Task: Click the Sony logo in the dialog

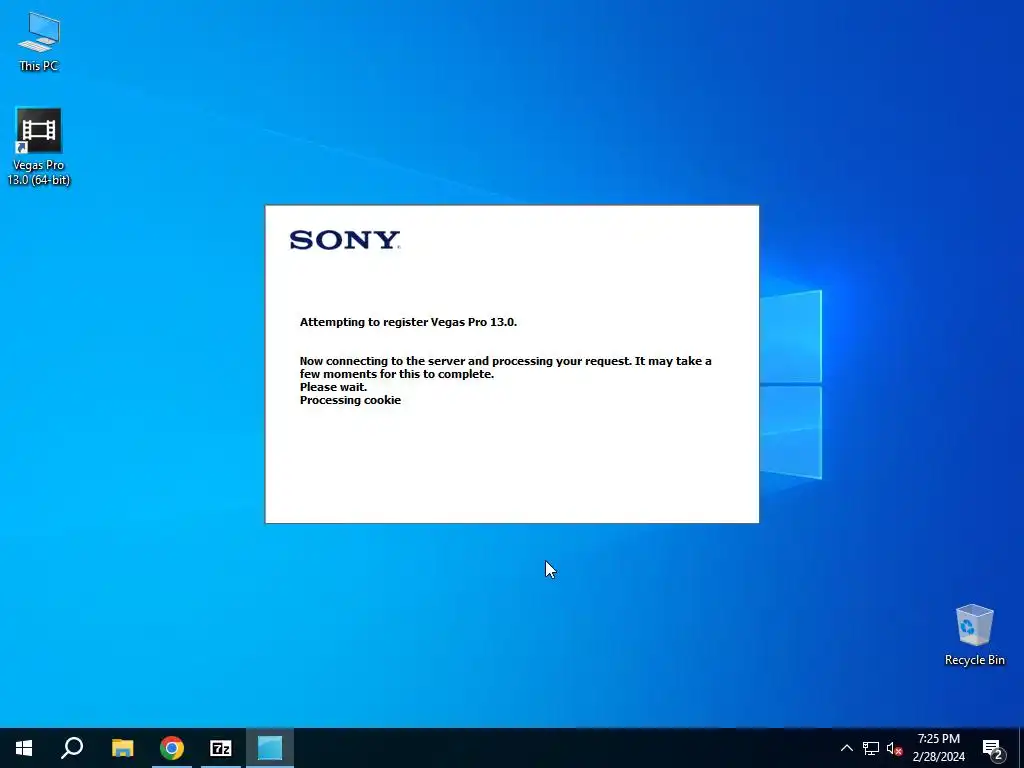Action: click(x=345, y=240)
